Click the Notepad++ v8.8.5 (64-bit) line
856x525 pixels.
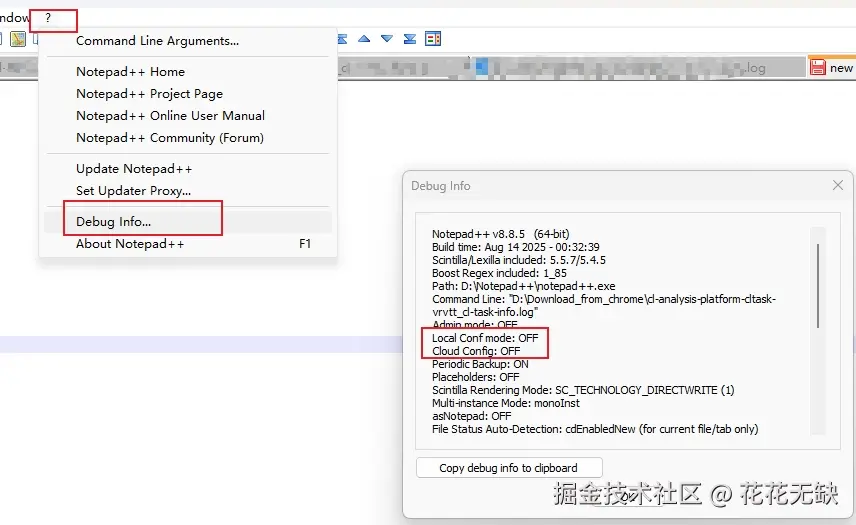point(501,234)
